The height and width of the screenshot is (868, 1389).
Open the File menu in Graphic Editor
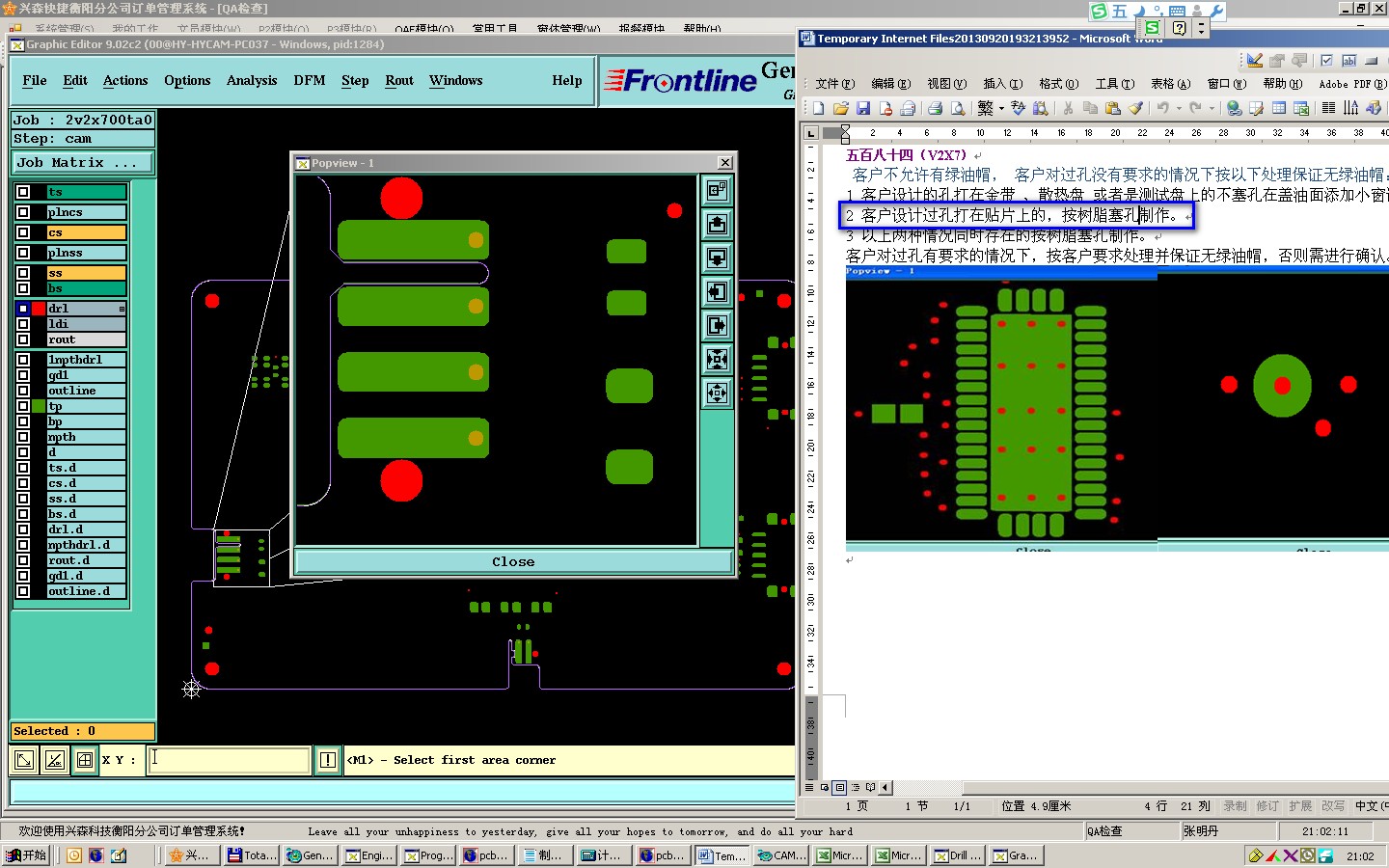coord(35,81)
